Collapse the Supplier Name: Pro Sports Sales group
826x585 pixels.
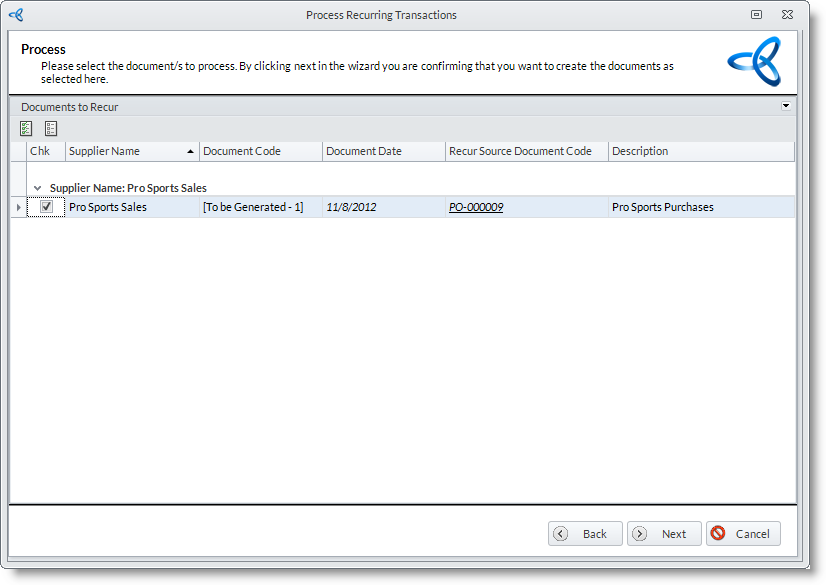[x=38, y=188]
